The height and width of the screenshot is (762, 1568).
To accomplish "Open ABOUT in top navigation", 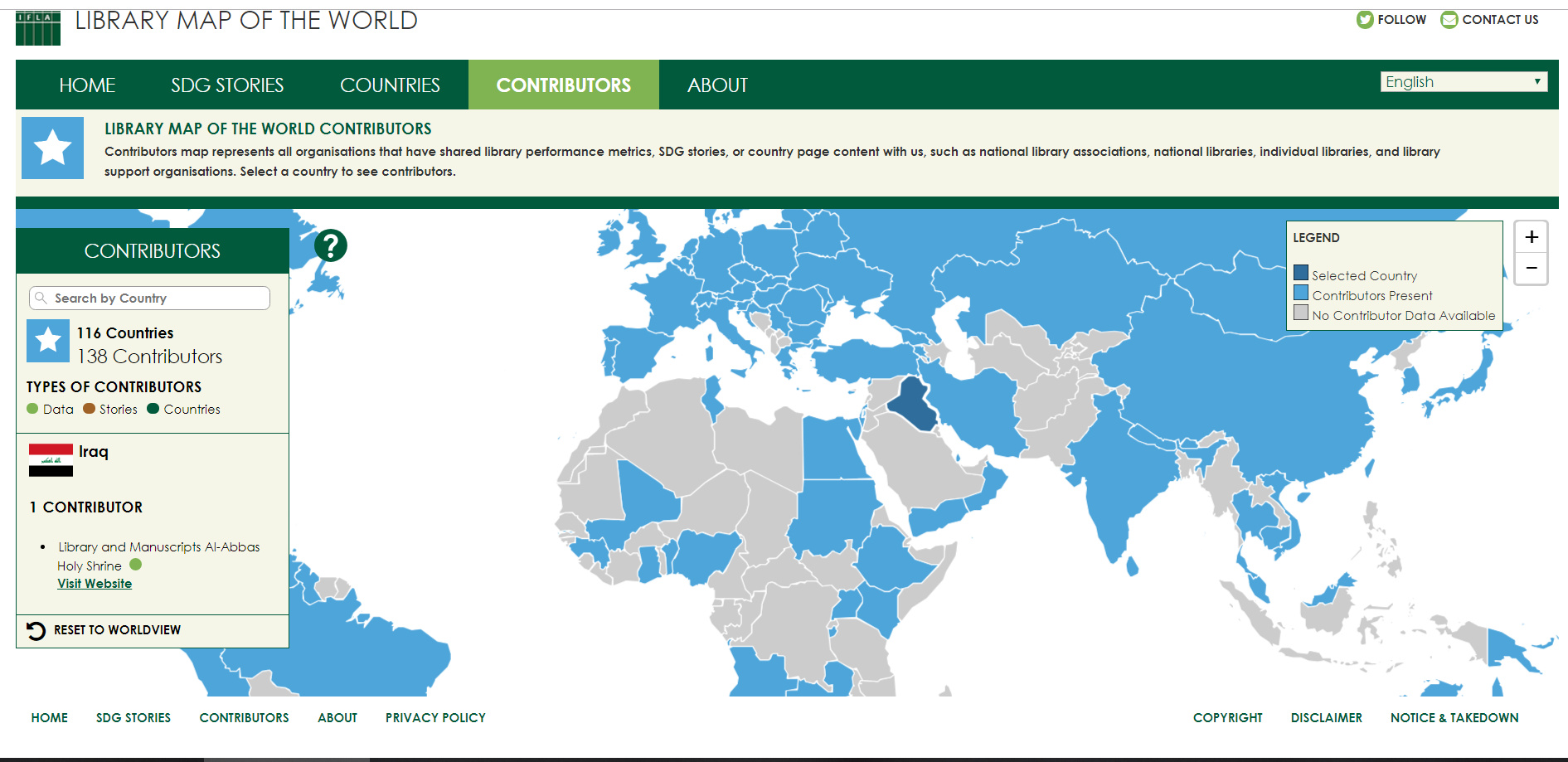I will tap(717, 85).
